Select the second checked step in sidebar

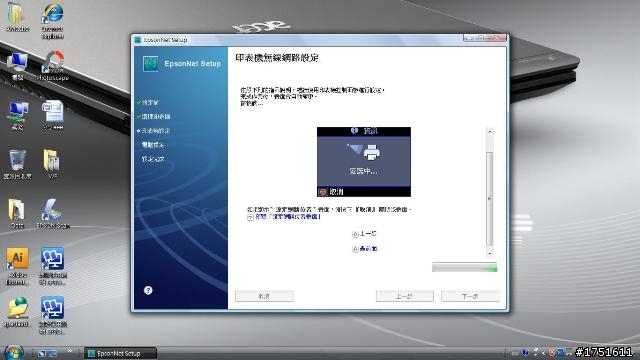pos(153,117)
